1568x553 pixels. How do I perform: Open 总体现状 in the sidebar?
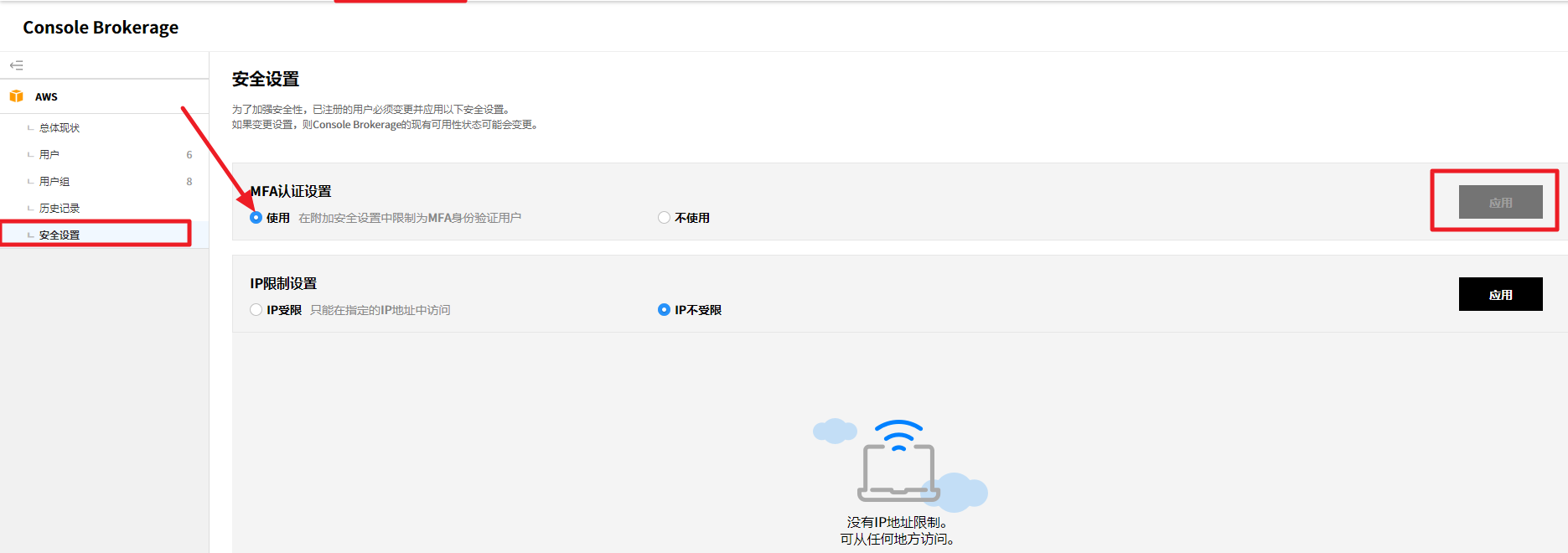pos(60,128)
